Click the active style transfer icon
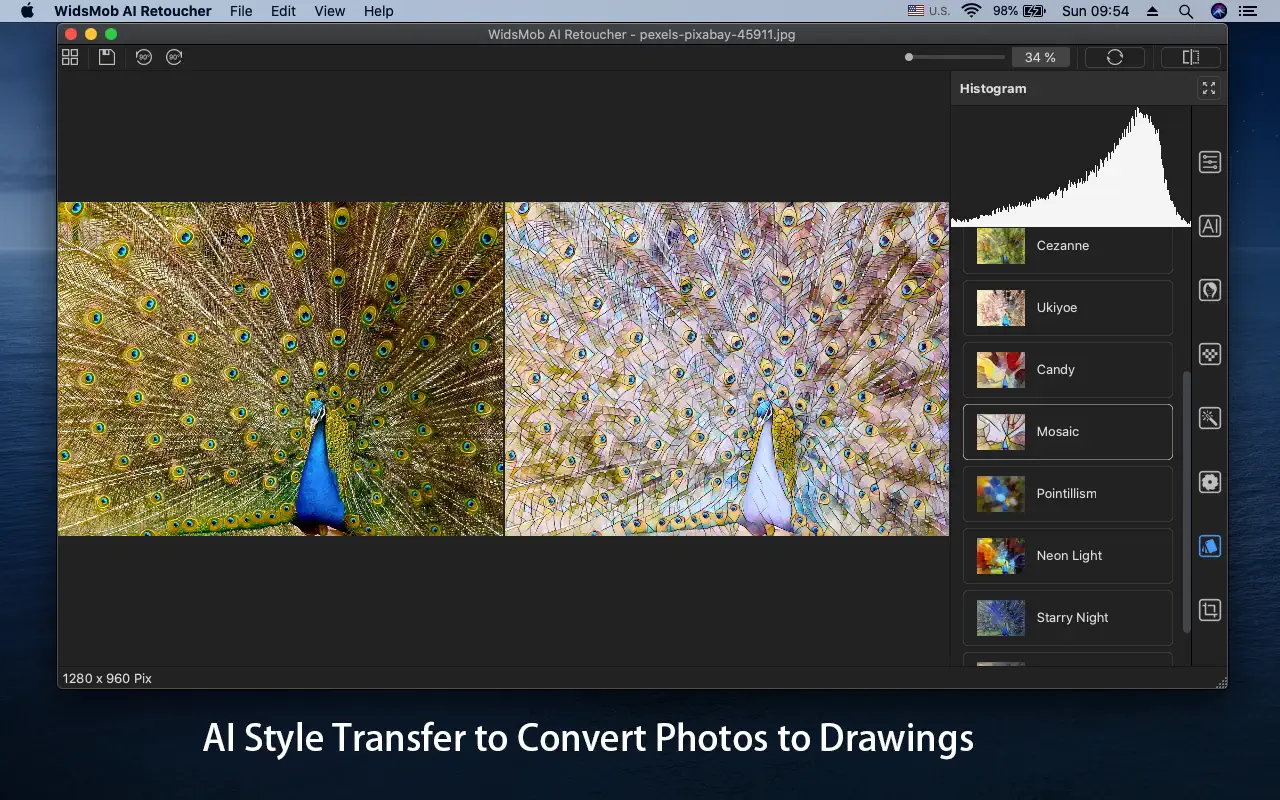The height and width of the screenshot is (800, 1280). pos(1210,546)
